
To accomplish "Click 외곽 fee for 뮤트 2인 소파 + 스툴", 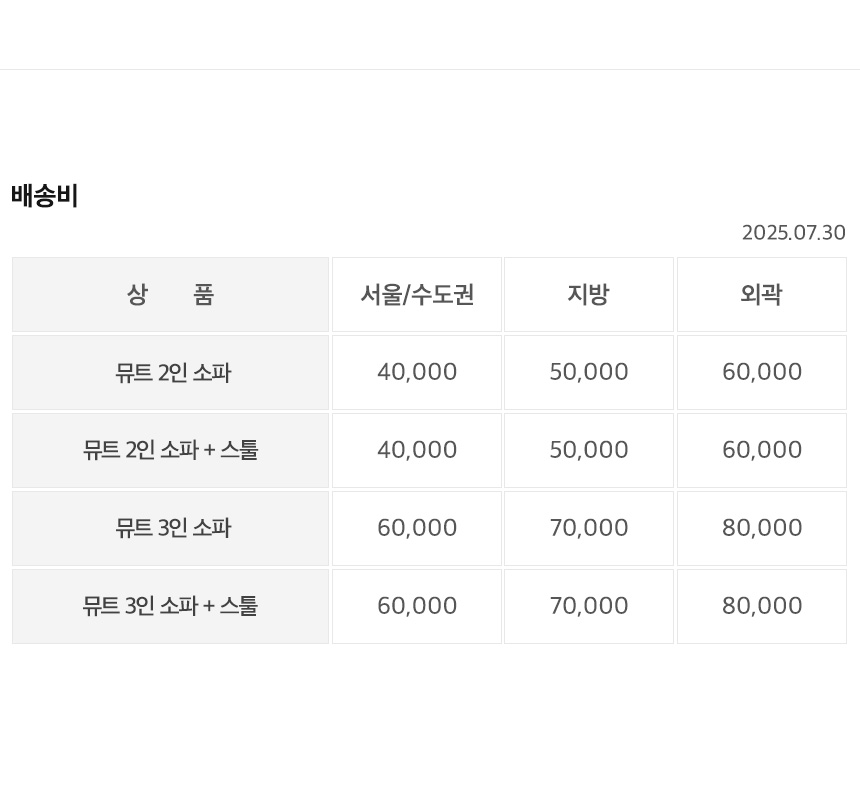I will click(x=762, y=451).
